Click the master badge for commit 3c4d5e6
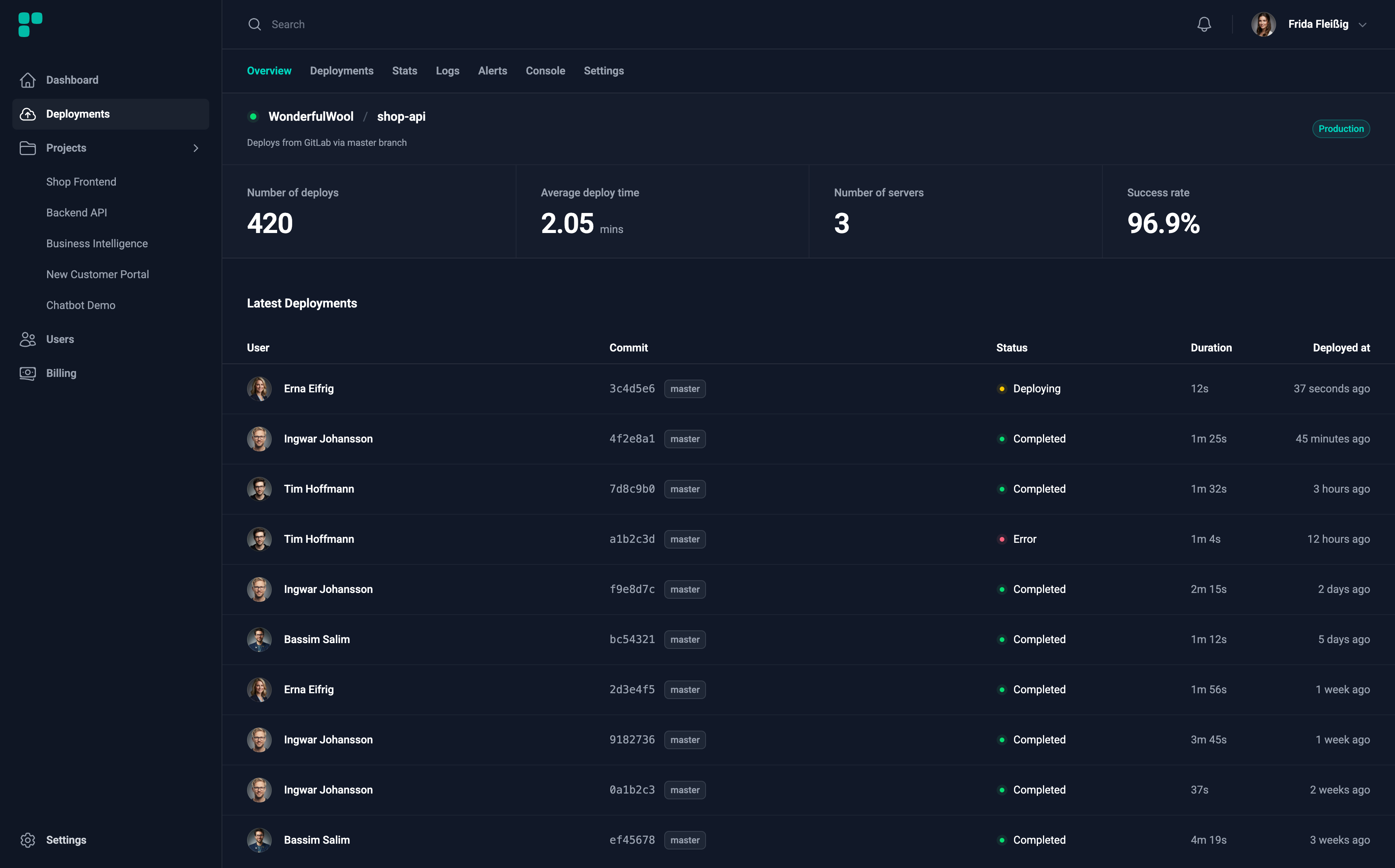The height and width of the screenshot is (868, 1395). [685, 388]
